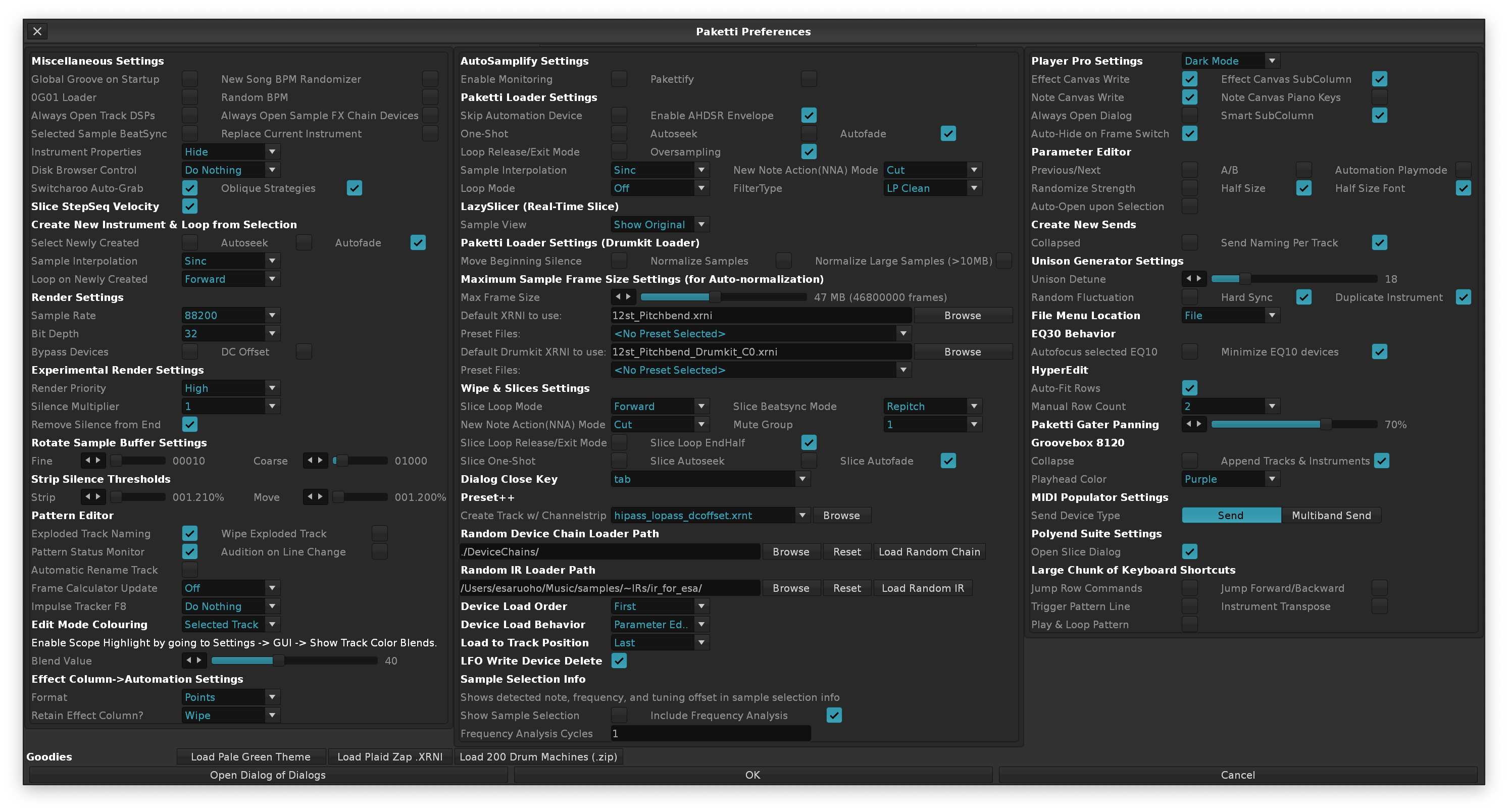Screen dimensions: 1508x812
Task: Click Load Random Chain button
Action: [928, 551]
